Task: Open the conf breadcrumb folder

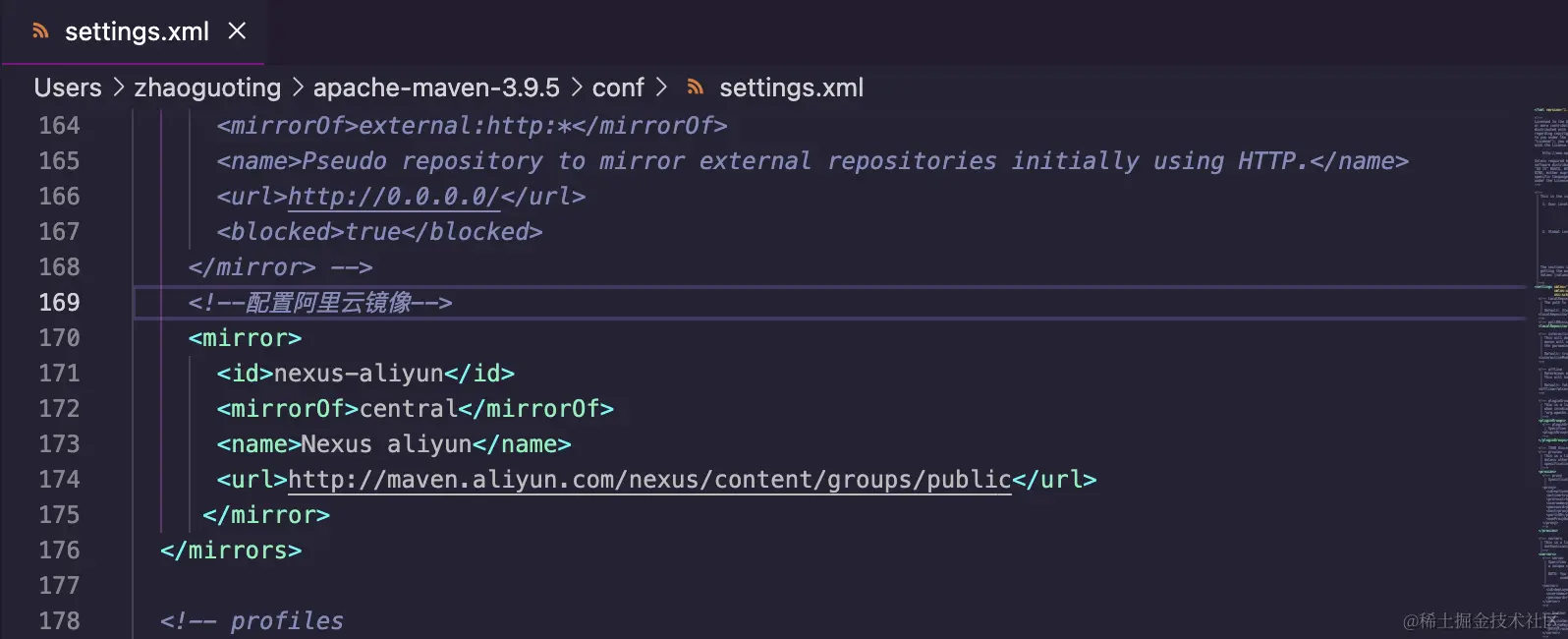Action: 618,87
